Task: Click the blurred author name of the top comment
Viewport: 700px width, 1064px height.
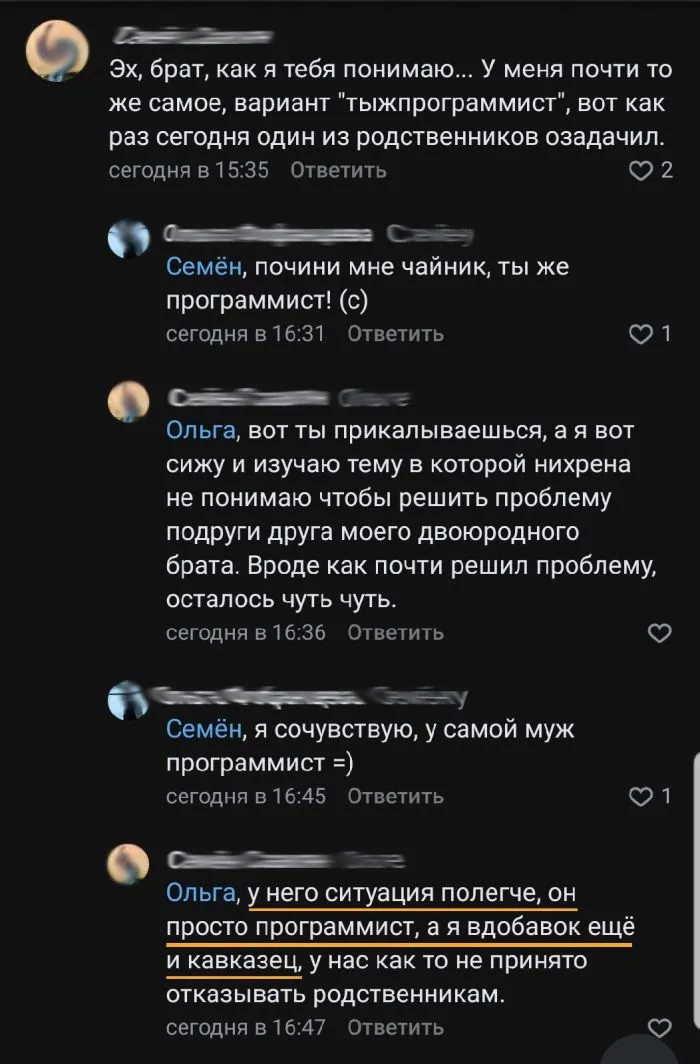Action: click(x=192, y=38)
